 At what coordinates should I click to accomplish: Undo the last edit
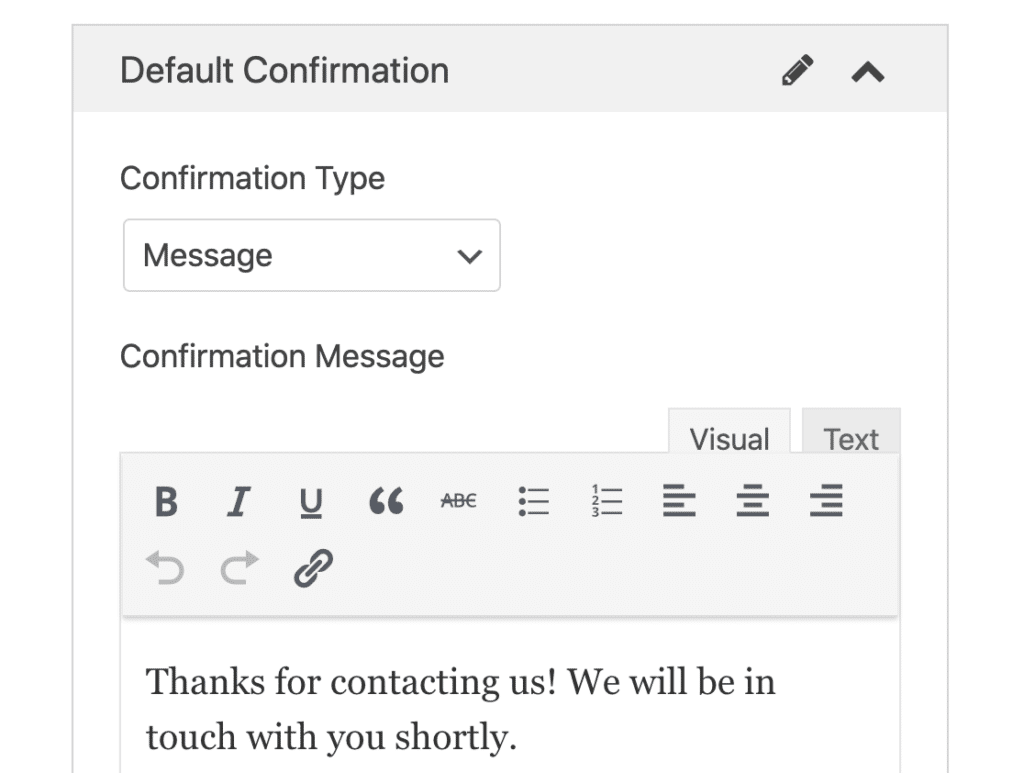(166, 568)
